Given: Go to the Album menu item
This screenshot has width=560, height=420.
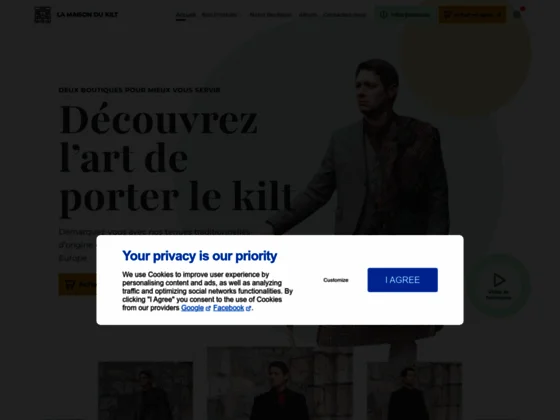Looking at the screenshot, I should tap(308, 15).
